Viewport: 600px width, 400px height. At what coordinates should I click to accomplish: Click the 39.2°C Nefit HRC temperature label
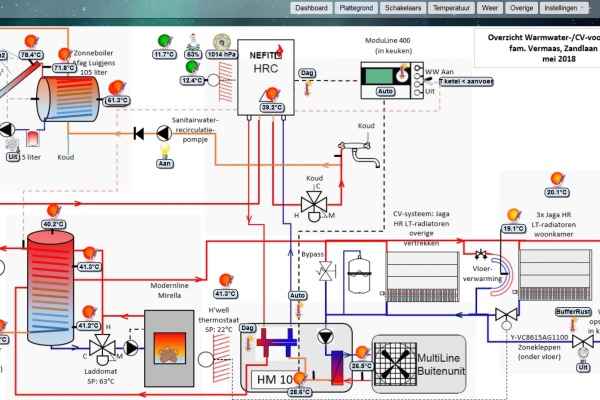(272, 108)
